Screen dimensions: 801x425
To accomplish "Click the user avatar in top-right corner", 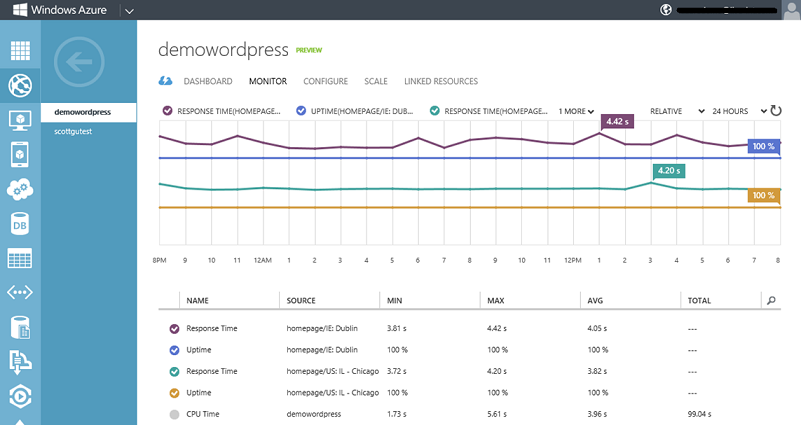I will click(x=791, y=10).
